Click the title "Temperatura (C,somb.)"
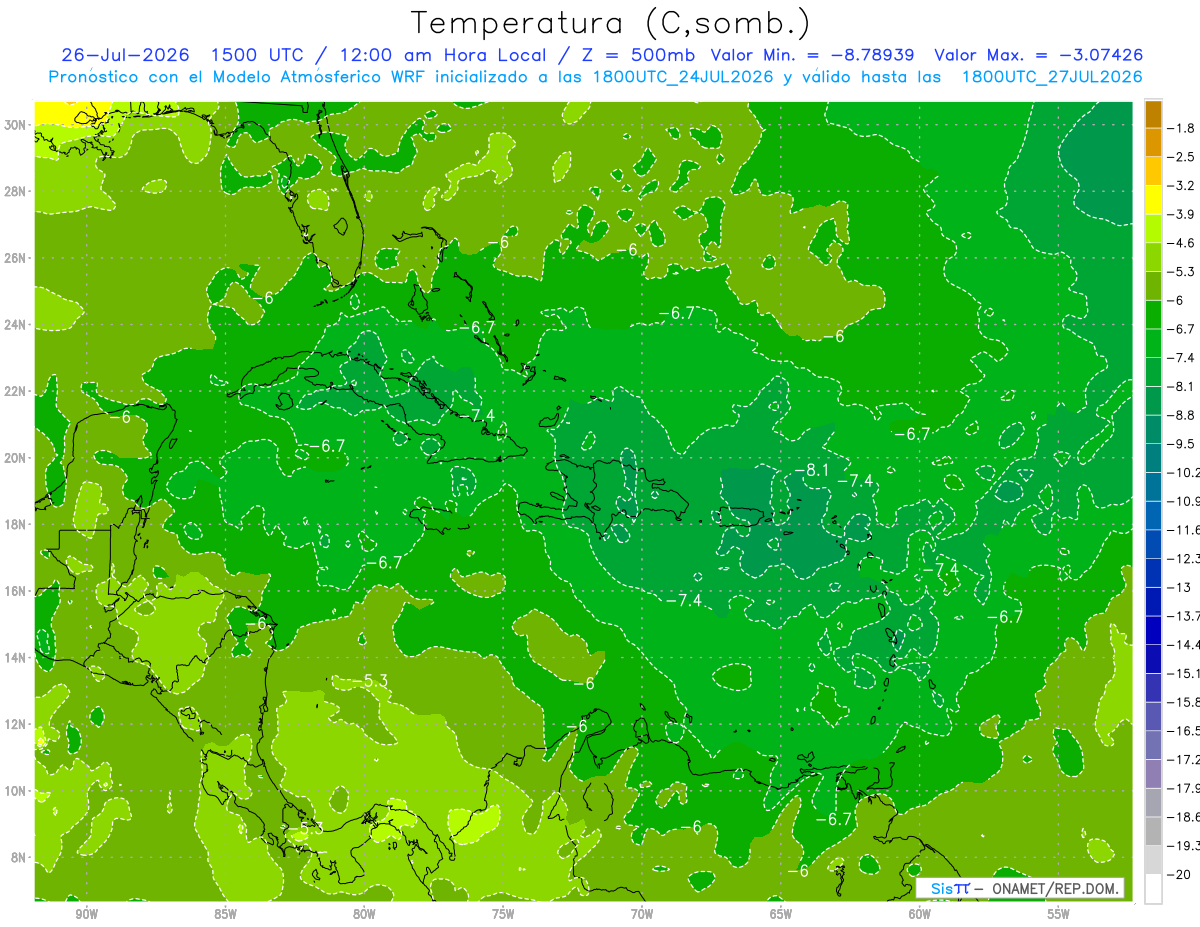The height and width of the screenshot is (927, 1200). [610, 23]
